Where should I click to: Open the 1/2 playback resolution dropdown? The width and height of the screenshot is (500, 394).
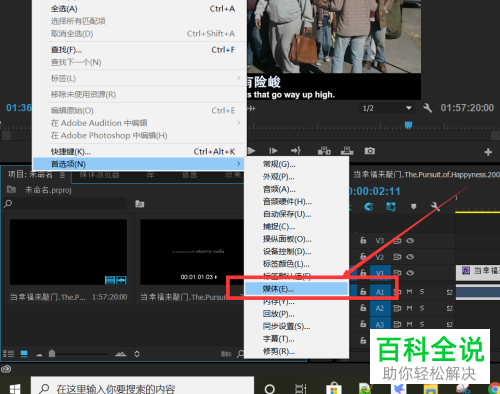pos(387,108)
